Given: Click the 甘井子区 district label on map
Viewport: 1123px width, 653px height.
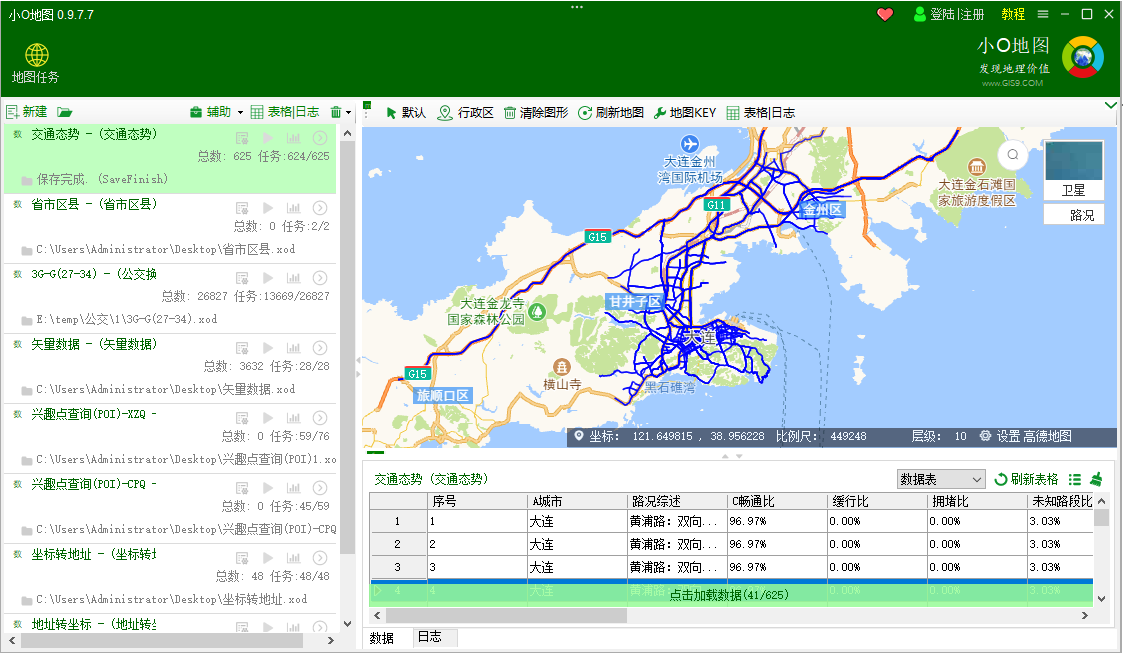Looking at the screenshot, I should point(635,302).
